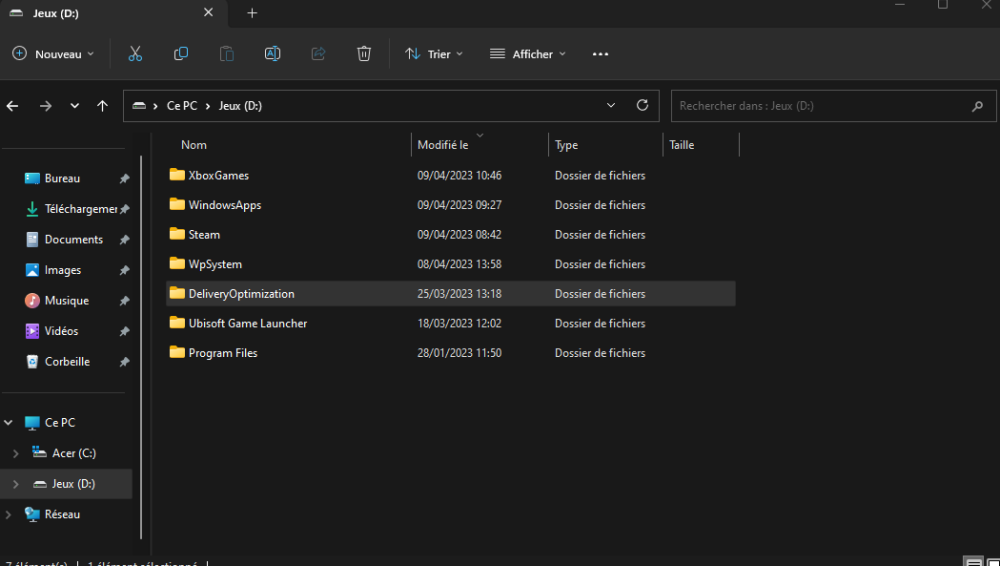Sort by the Nom column header
This screenshot has width=1000, height=566.
[x=194, y=145]
